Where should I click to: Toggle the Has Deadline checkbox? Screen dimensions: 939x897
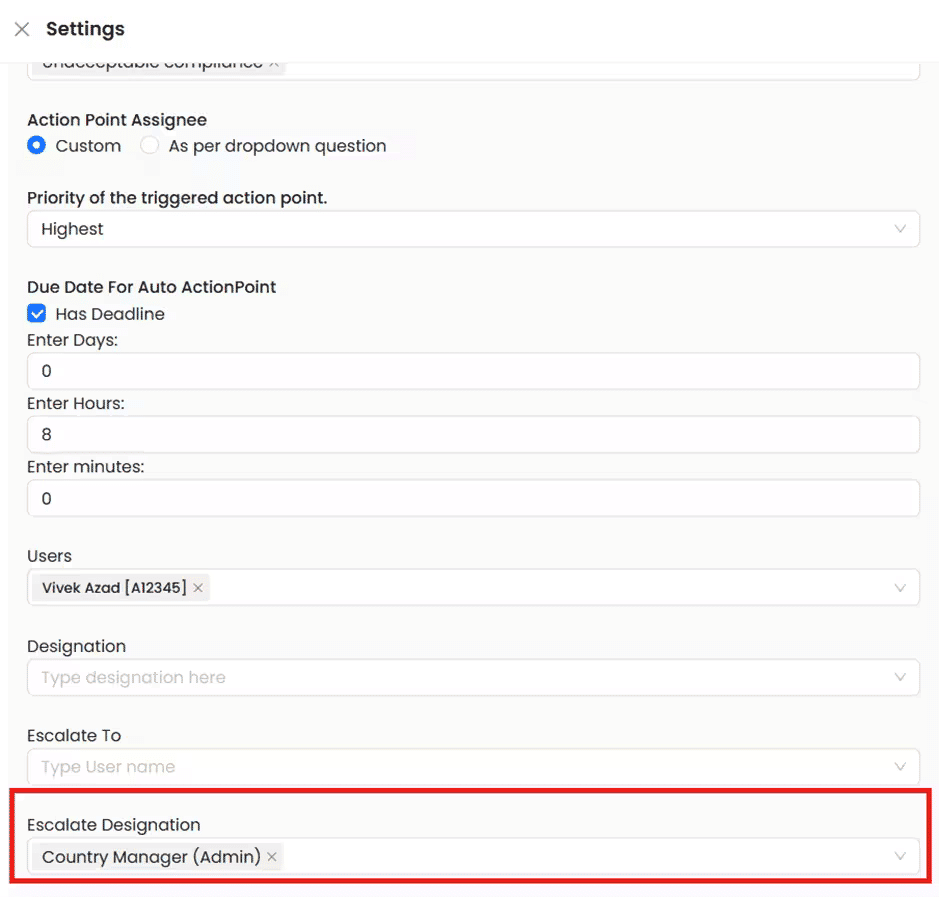pyautogui.click(x=37, y=314)
